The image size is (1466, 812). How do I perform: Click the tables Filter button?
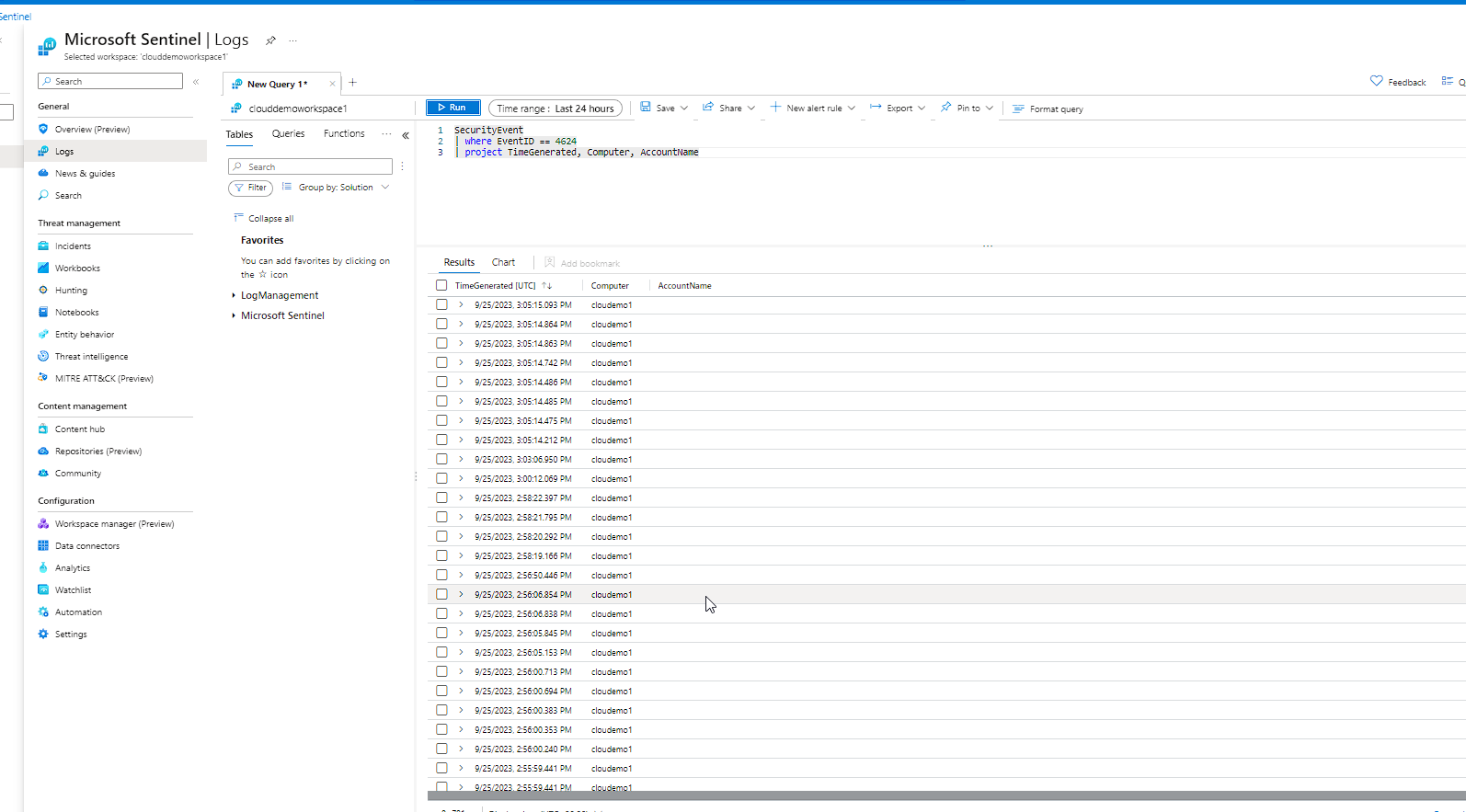pyautogui.click(x=250, y=188)
